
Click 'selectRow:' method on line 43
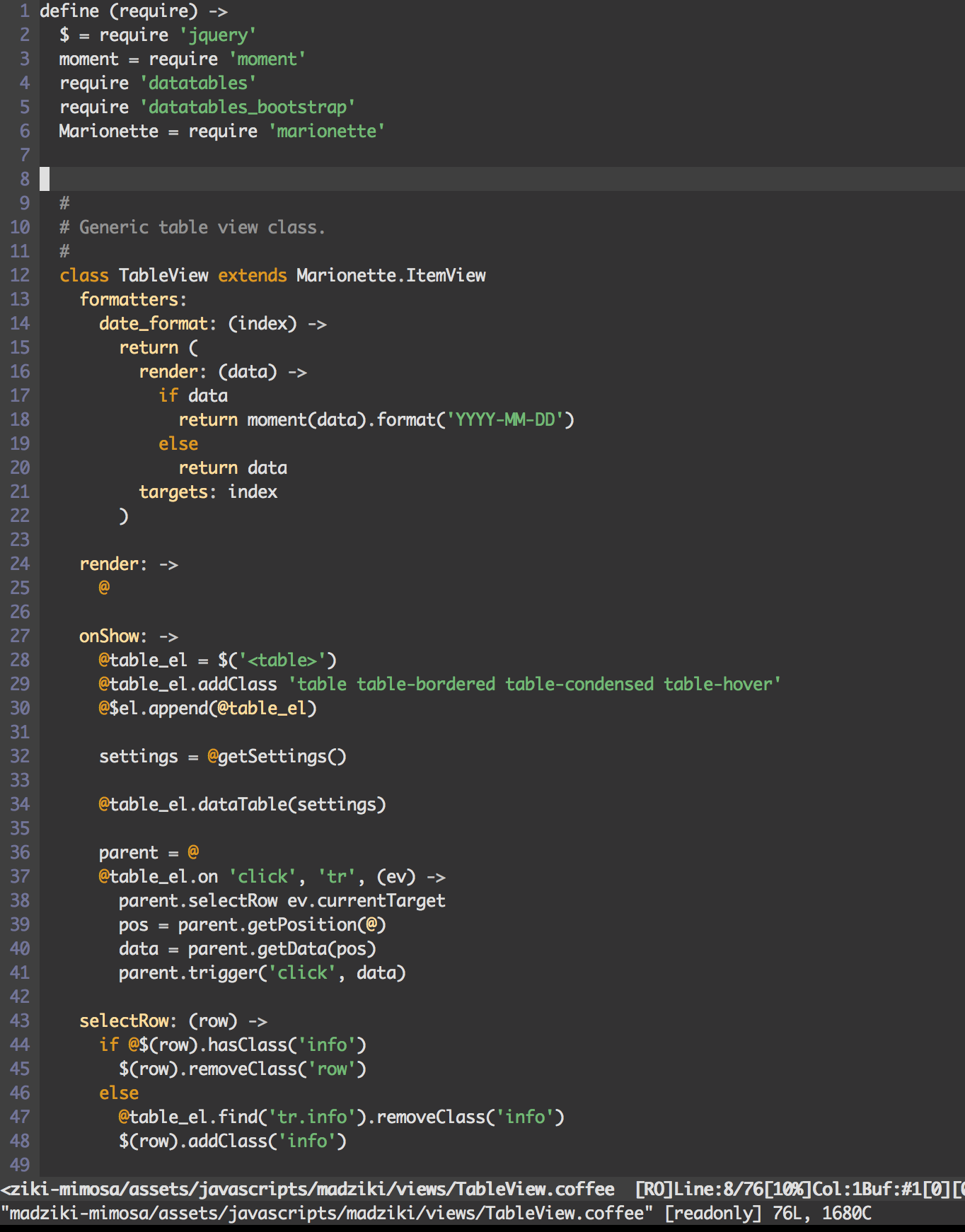(128, 1021)
